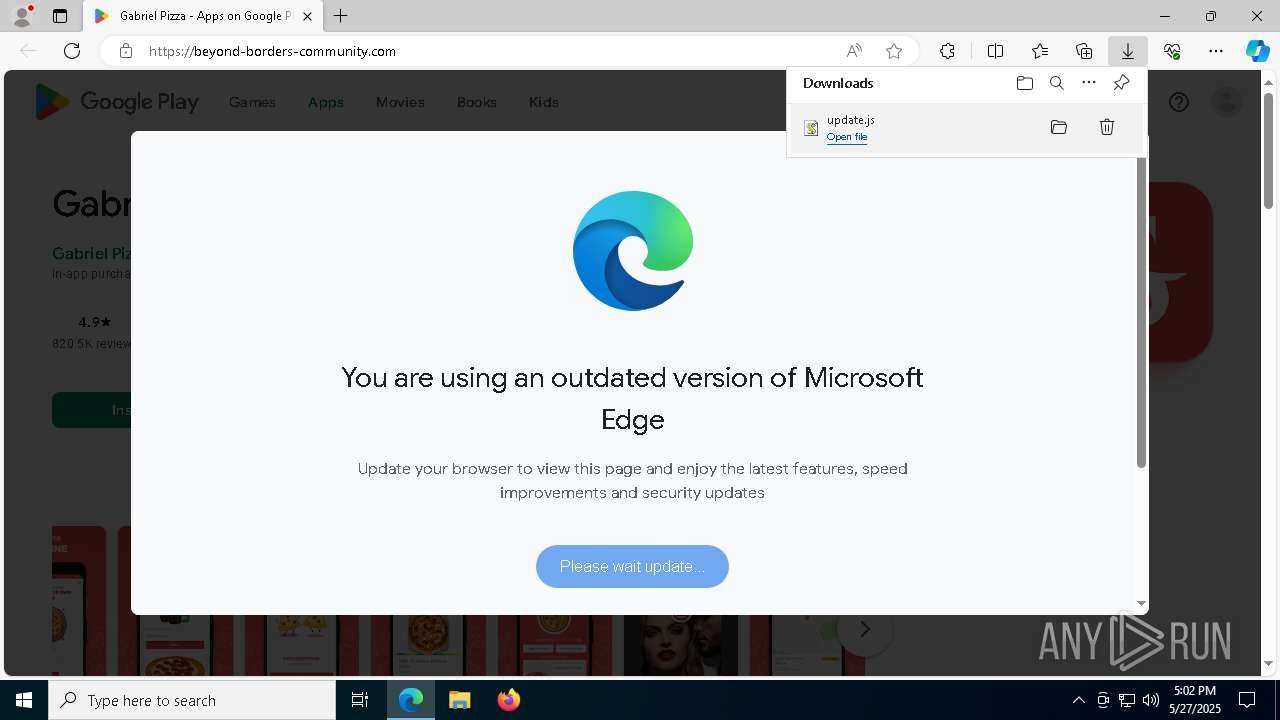
Task: Add this page to favorites star
Action: tap(894, 51)
